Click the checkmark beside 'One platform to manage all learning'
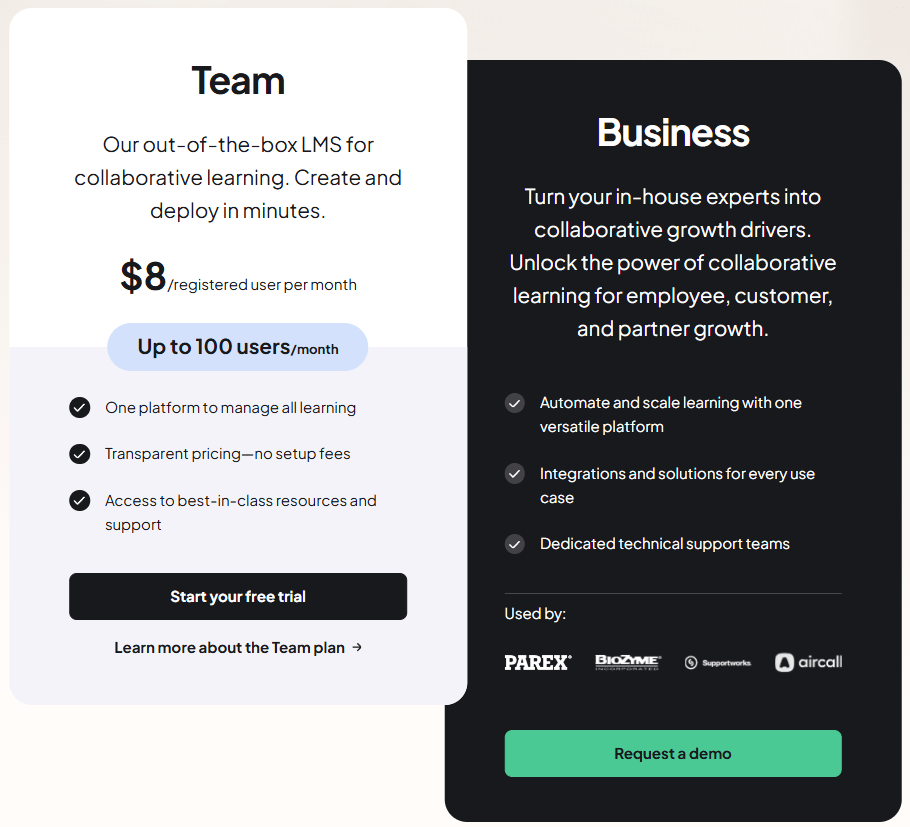910x827 pixels. [x=80, y=408]
